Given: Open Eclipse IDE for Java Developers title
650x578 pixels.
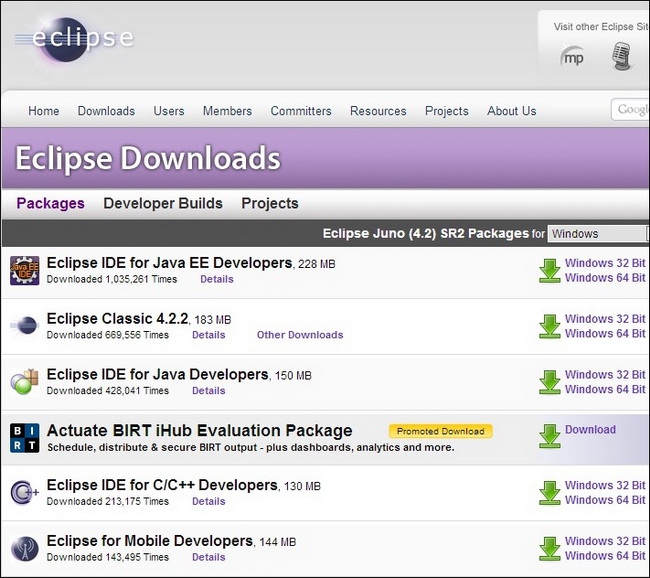Looking at the screenshot, I should point(158,374).
